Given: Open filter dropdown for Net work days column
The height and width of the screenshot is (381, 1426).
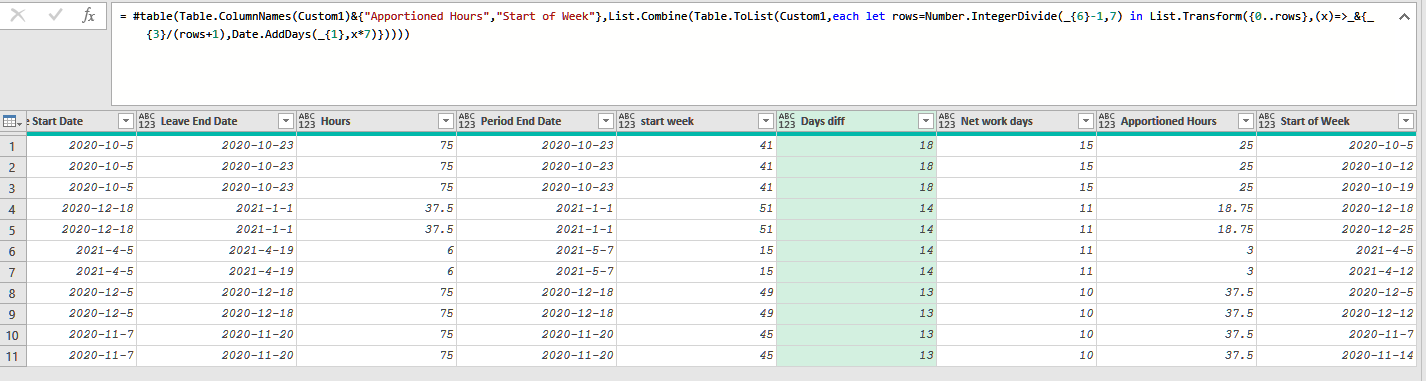Looking at the screenshot, I should click(1085, 121).
